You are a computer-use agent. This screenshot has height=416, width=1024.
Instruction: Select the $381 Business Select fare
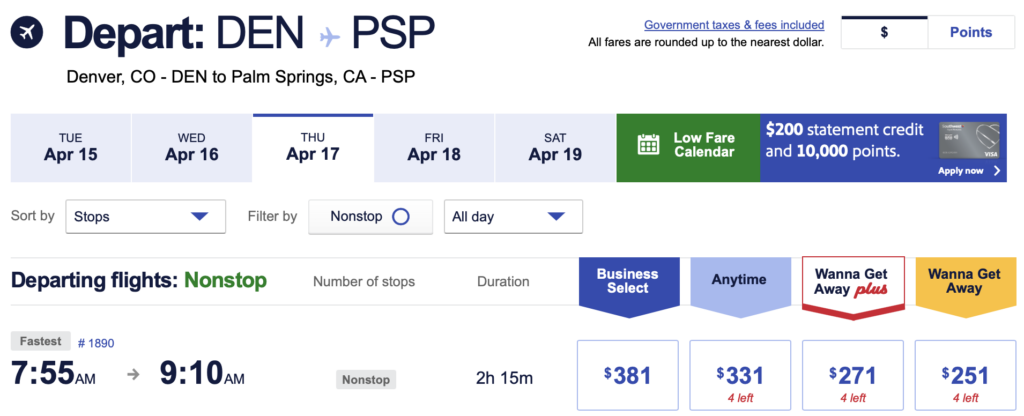click(x=628, y=376)
